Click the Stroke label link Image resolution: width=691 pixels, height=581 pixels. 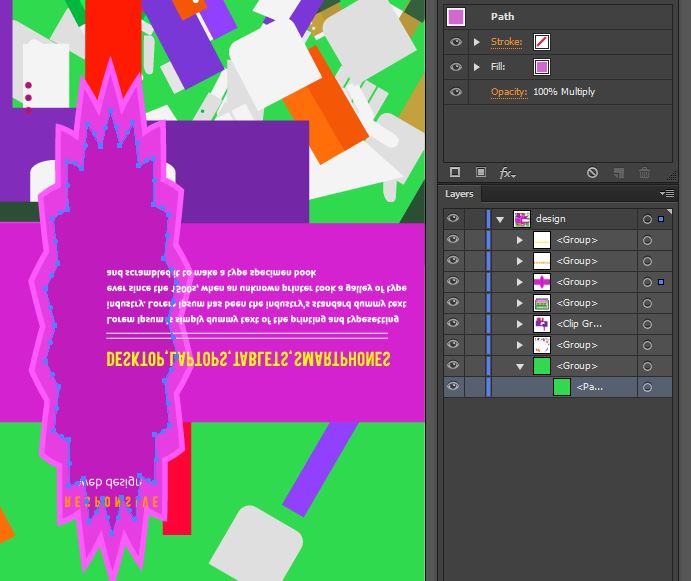click(x=507, y=42)
